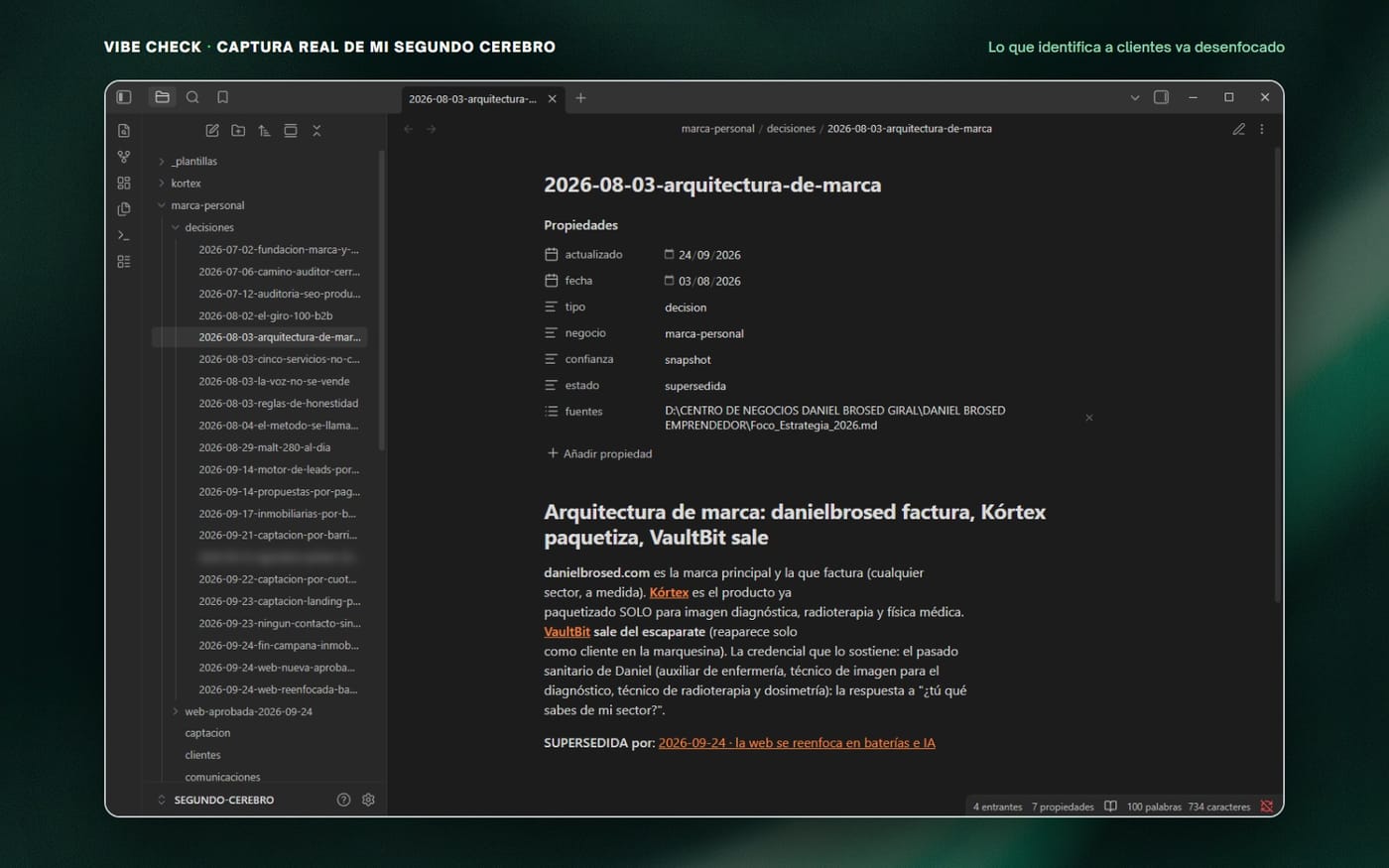The height and width of the screenshot is (868, 1389).
Task: Click decisiones in the breadcrumb path
Action: 791,129
